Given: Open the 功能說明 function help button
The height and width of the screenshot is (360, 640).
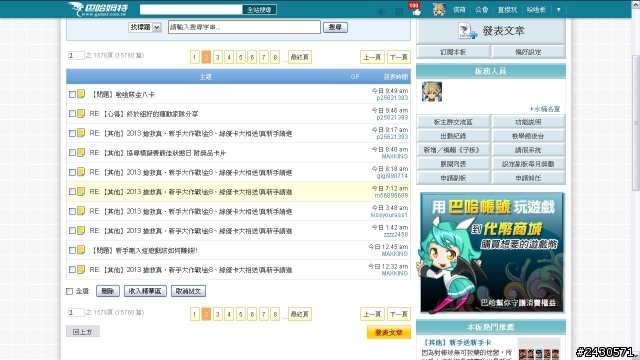Looking at the screenshot, I should tap(529, 122).
